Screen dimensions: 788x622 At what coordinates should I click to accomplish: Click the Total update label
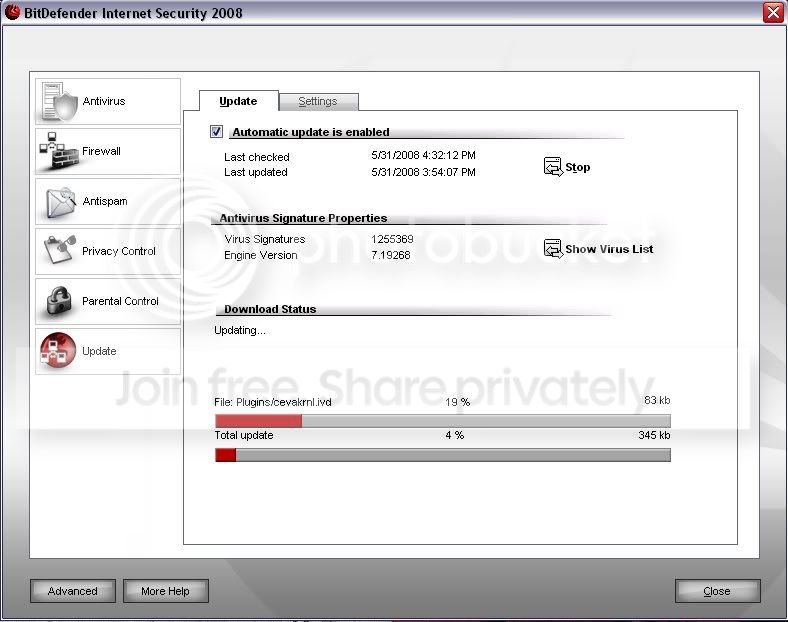point(244,435)
